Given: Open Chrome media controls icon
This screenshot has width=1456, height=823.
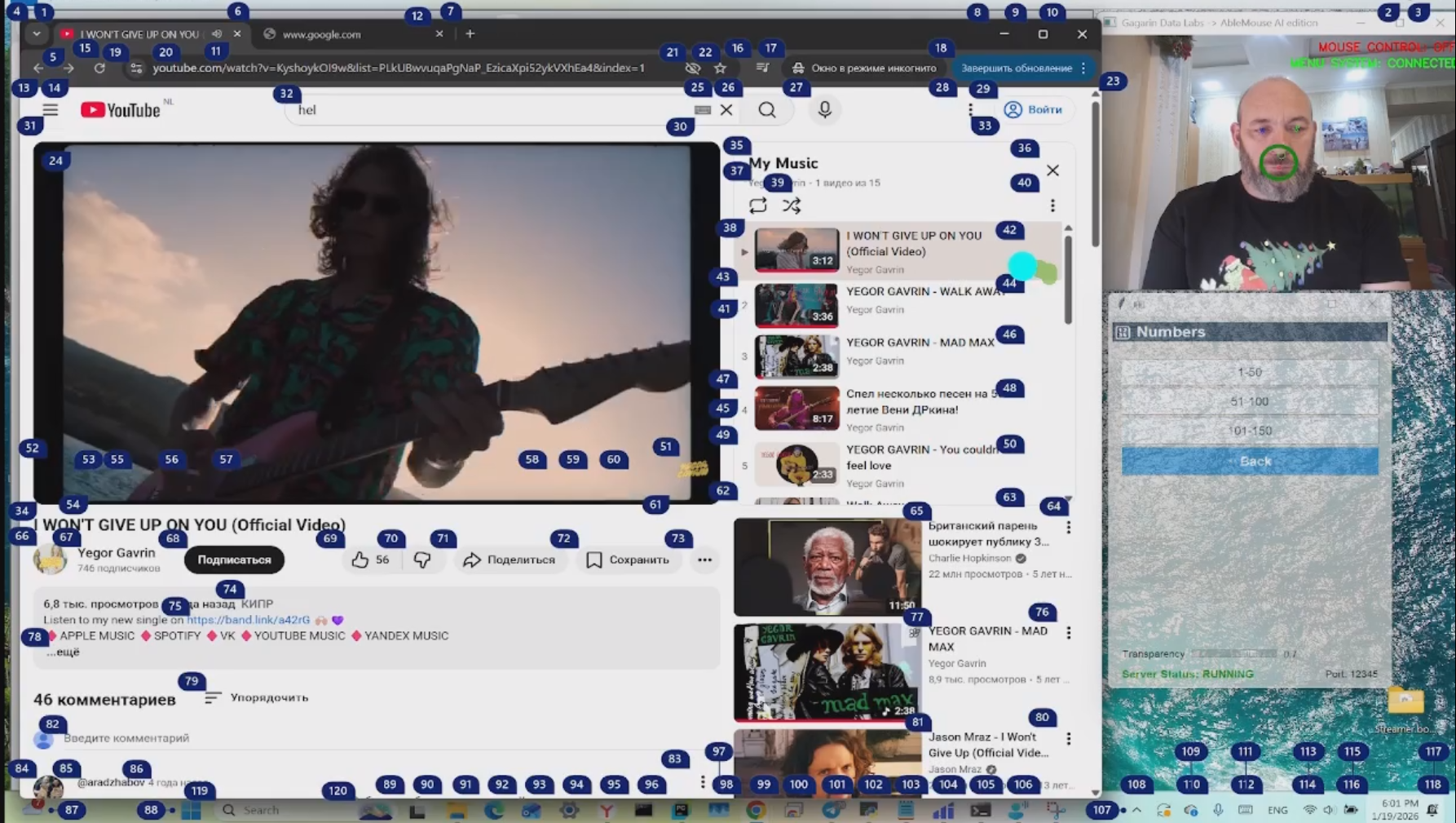Looking at the screenshot, I should pos(762,69).
